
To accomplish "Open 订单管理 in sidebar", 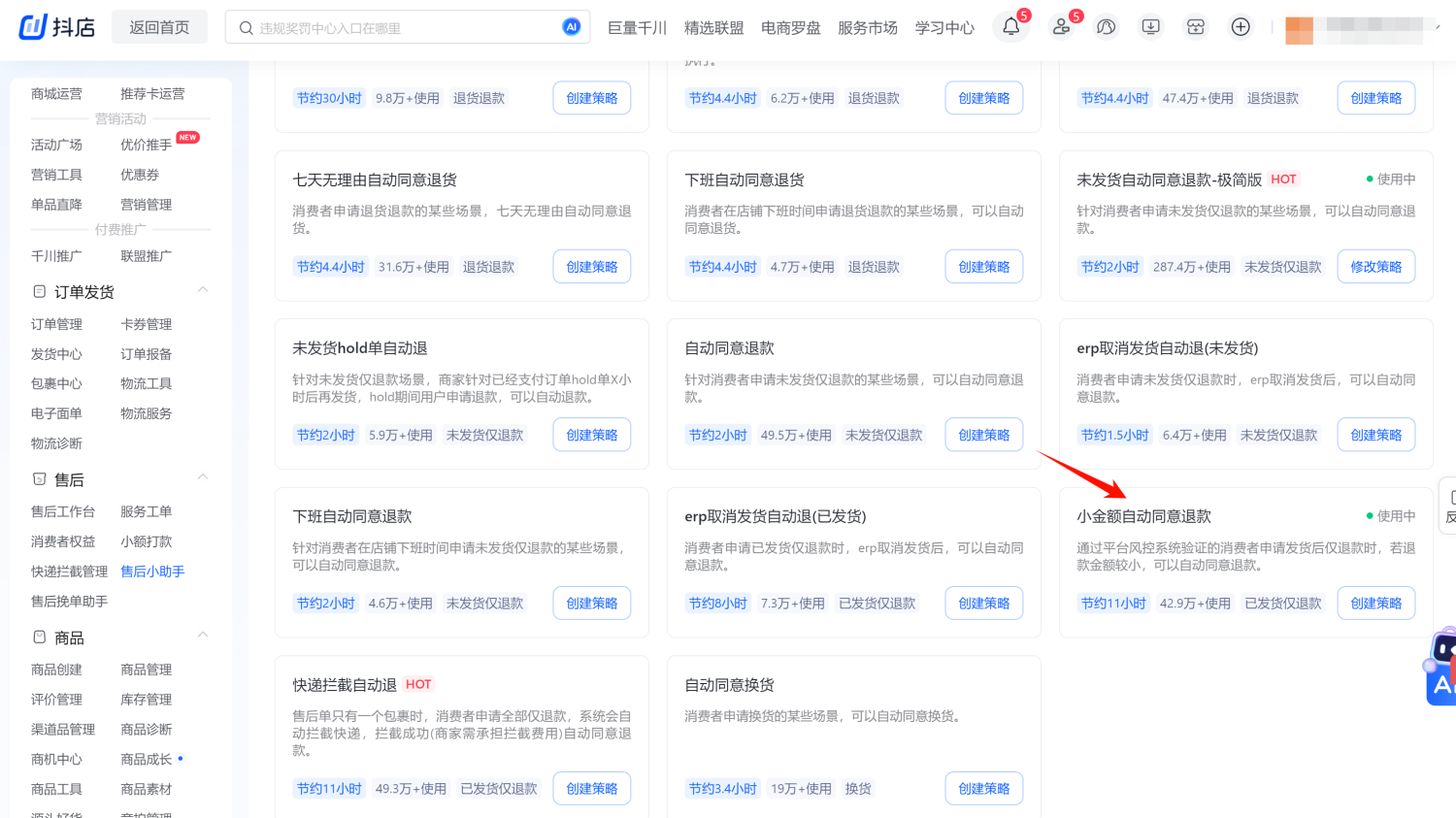I will pyautogui.click(x=56, y=324).
